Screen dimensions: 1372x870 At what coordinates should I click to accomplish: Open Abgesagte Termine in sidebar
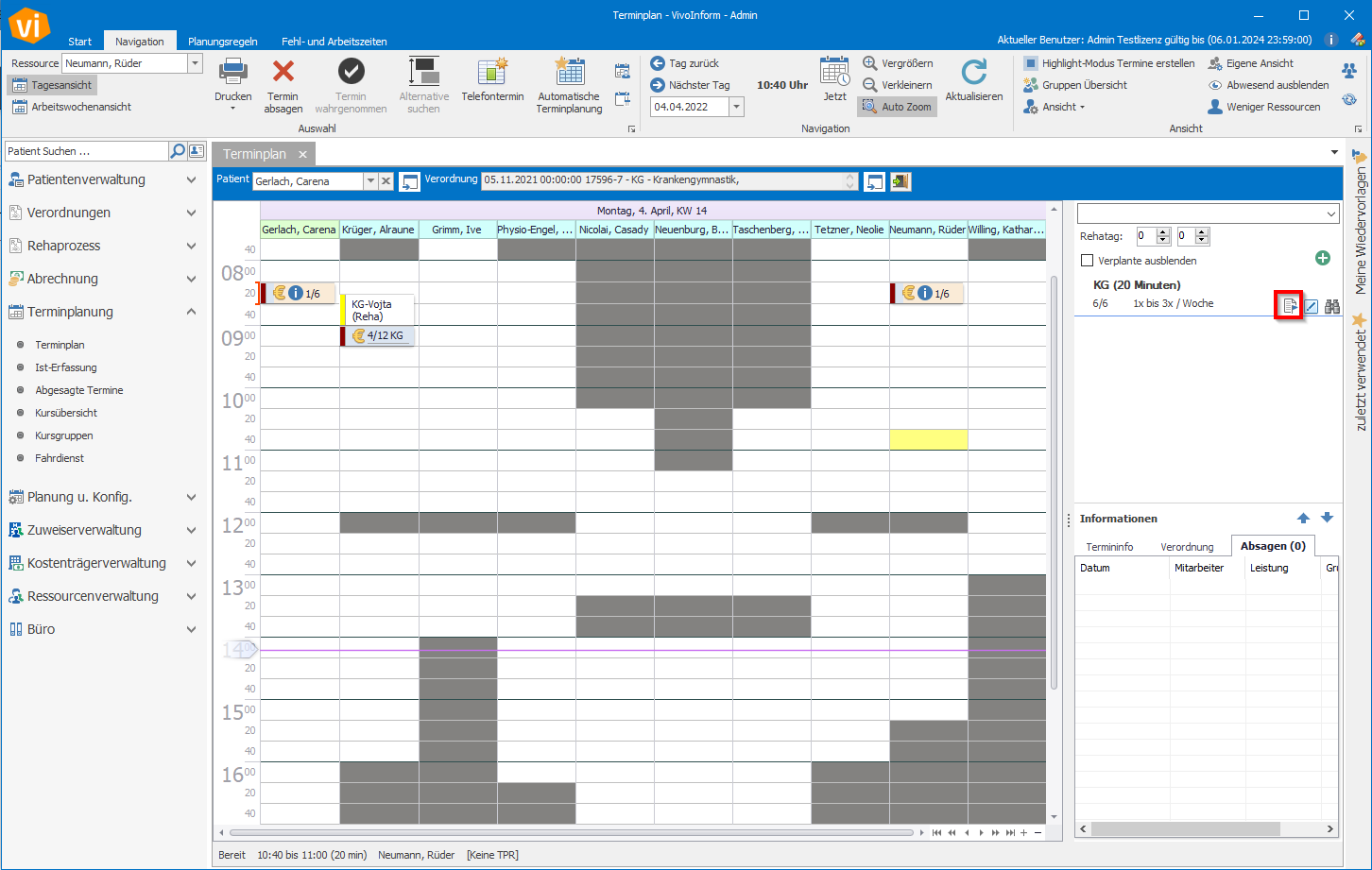[79, 390]
